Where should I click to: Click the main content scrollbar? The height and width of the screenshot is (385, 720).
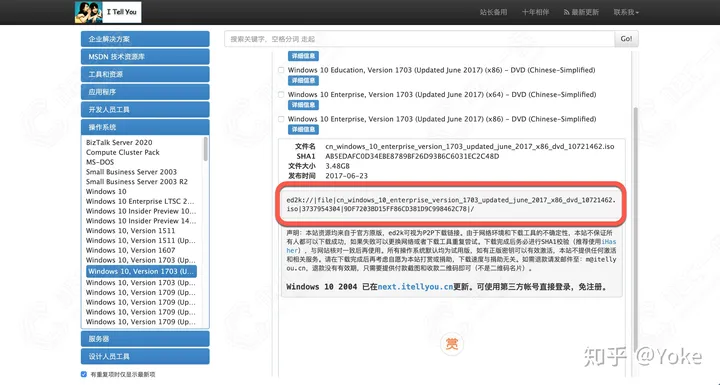636,230
